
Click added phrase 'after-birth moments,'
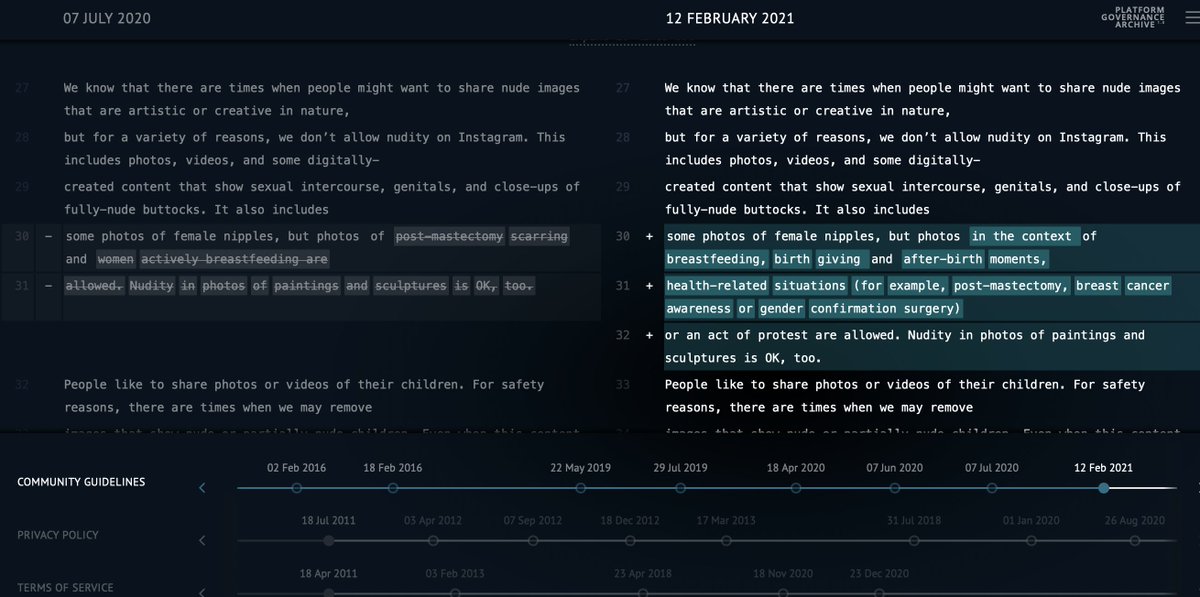tap(974, 260)
